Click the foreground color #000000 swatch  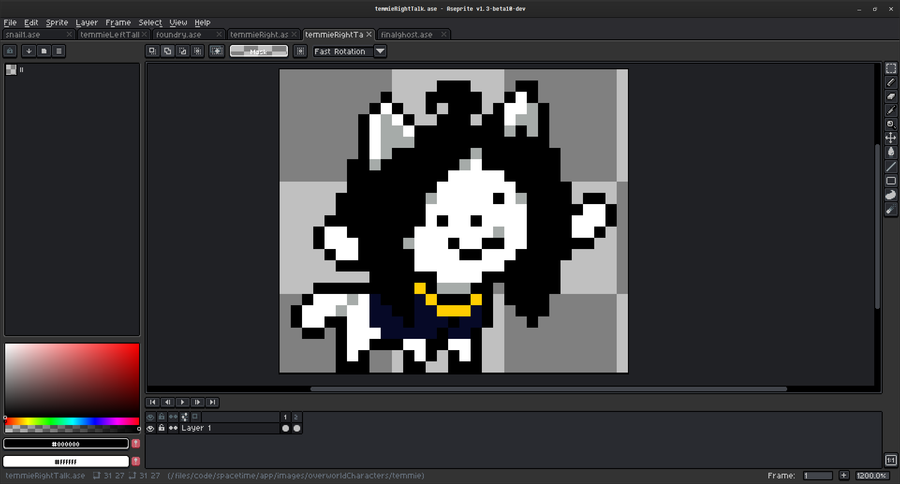click(66, 444)
